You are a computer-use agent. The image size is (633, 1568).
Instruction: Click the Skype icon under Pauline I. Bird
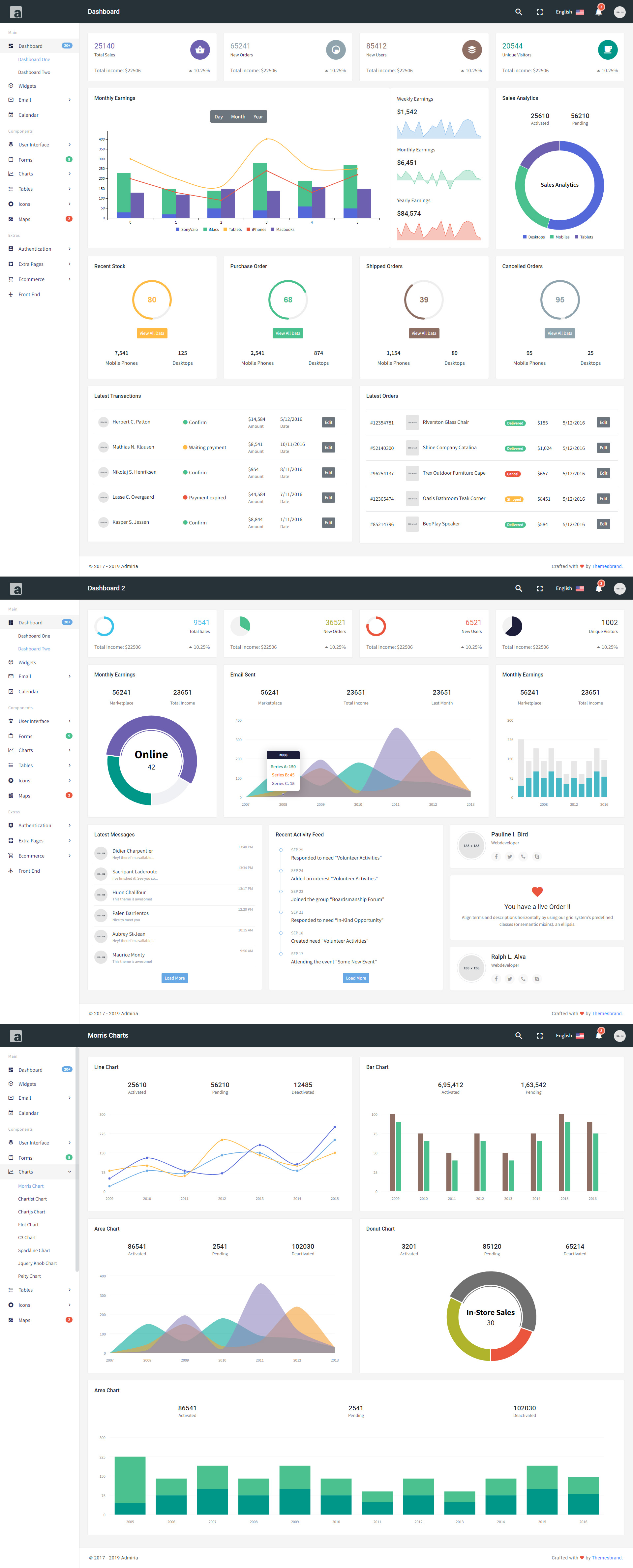[537, 857]
